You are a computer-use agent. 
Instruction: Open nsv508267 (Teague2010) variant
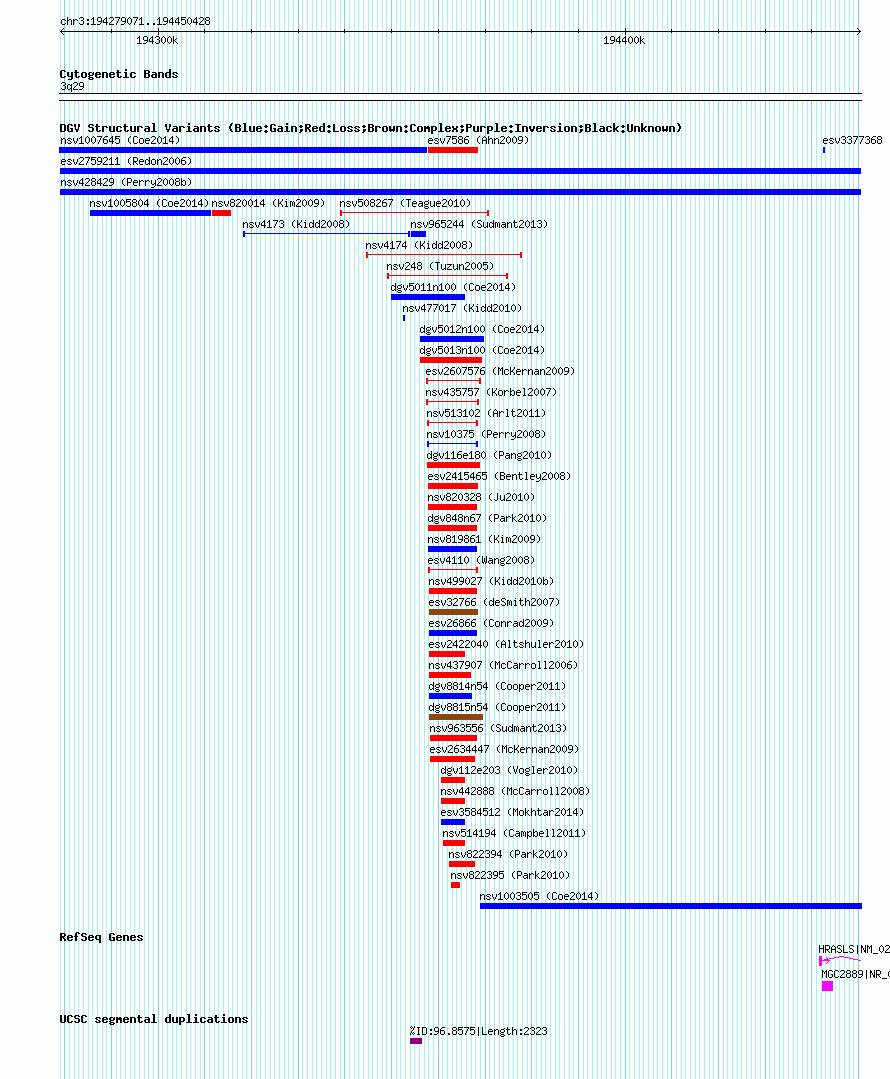405,204
